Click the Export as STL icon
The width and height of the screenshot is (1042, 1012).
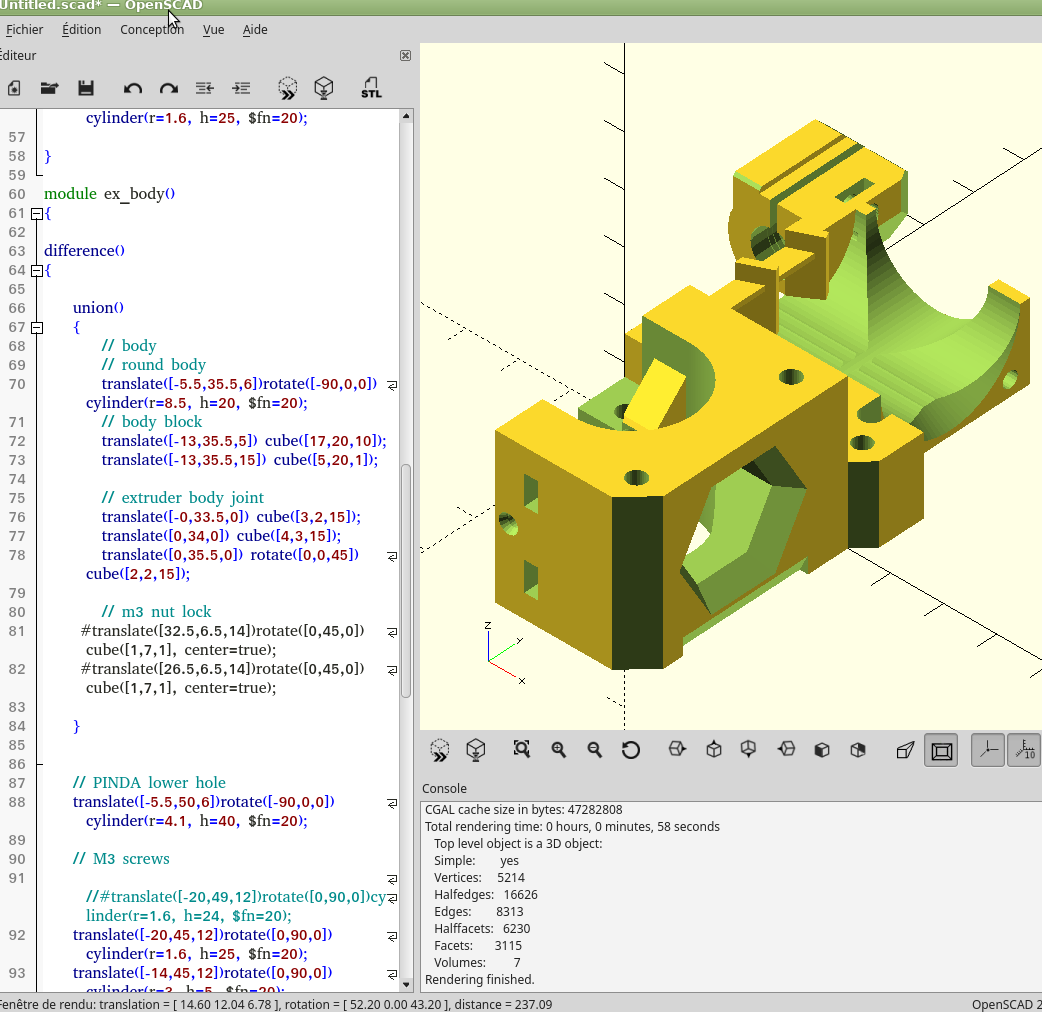click(371, 88)
